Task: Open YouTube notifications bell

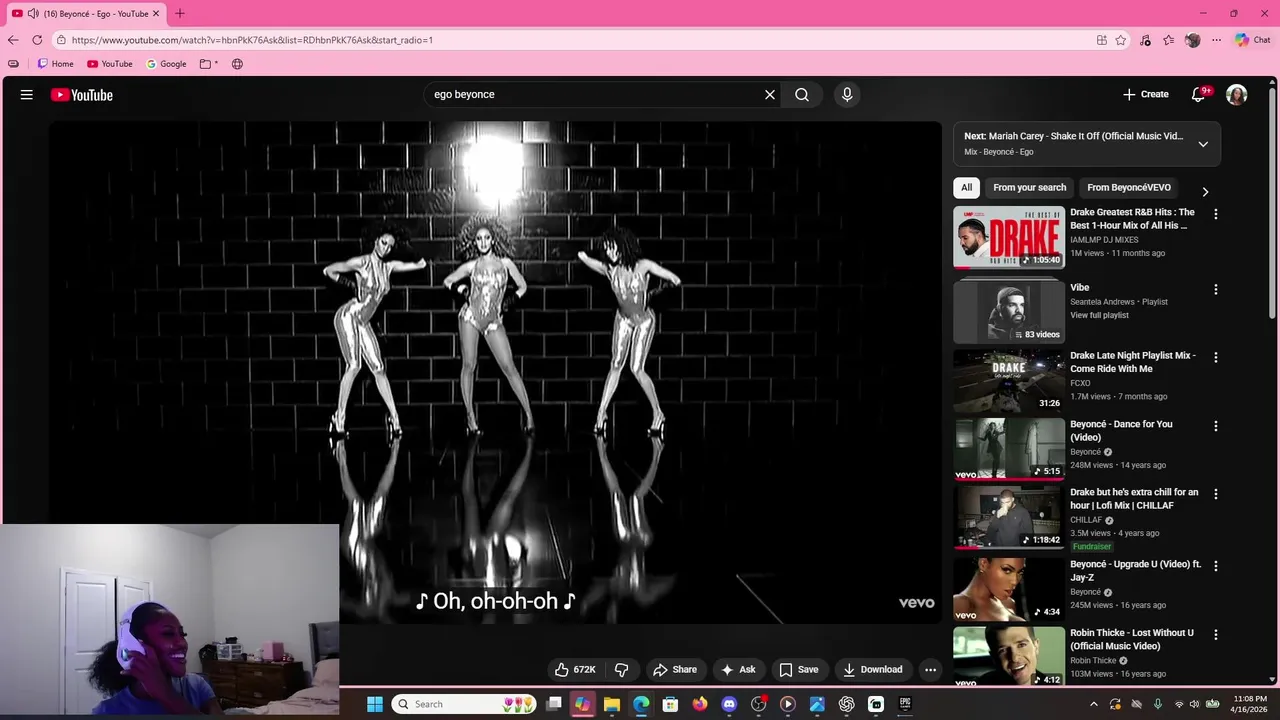Action: pyautogui.click(x=1199, y=94)
